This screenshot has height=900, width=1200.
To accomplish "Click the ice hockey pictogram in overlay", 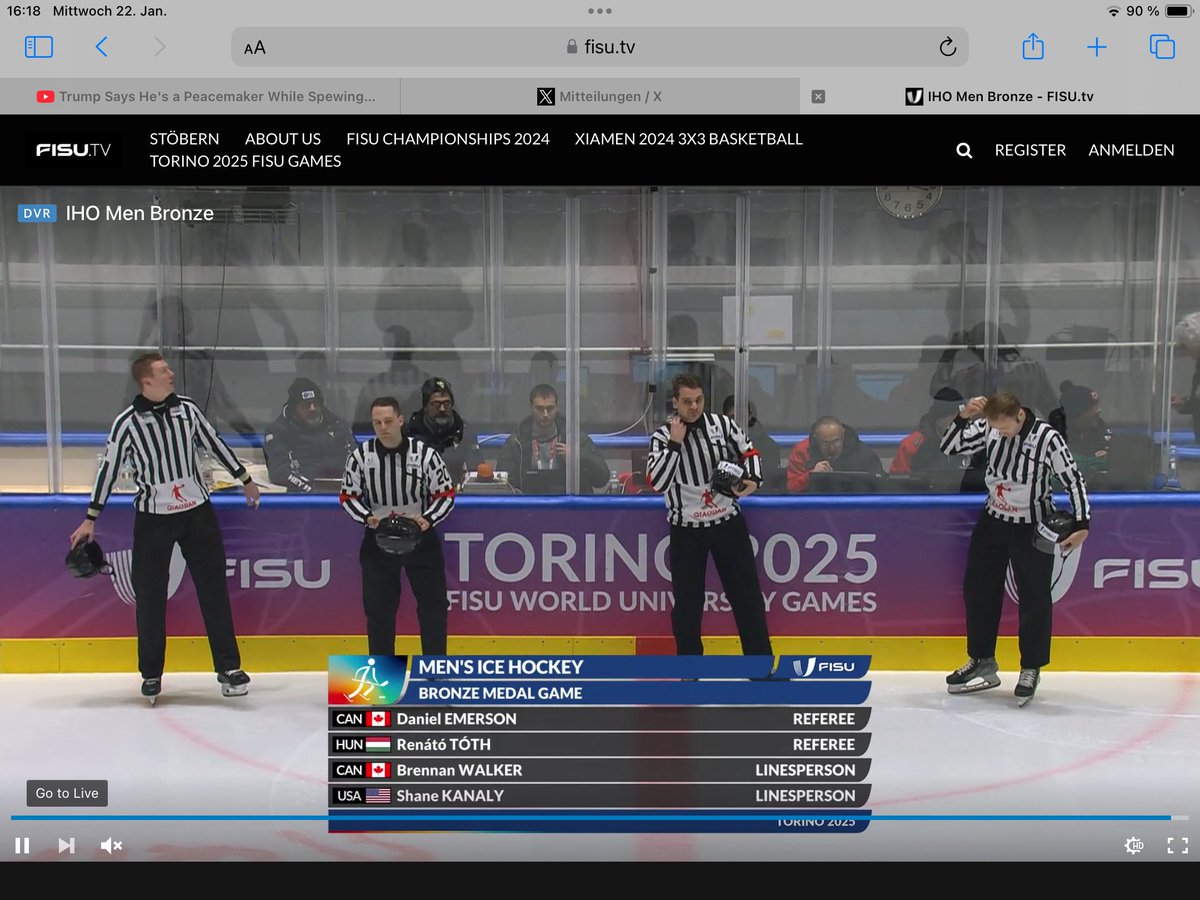I will [366, 681].
